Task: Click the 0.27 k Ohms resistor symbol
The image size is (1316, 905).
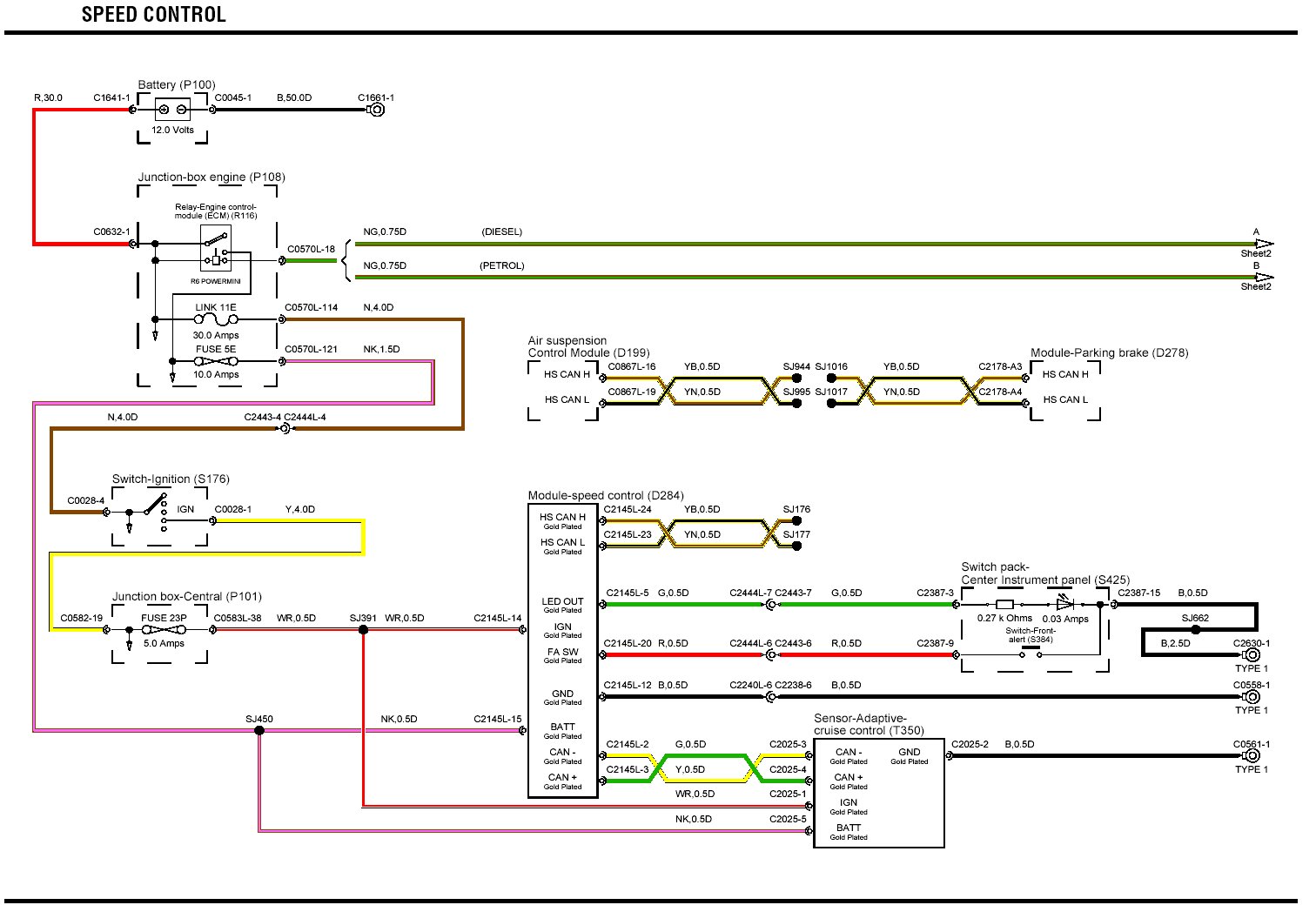Action: tap(1005, 604)
